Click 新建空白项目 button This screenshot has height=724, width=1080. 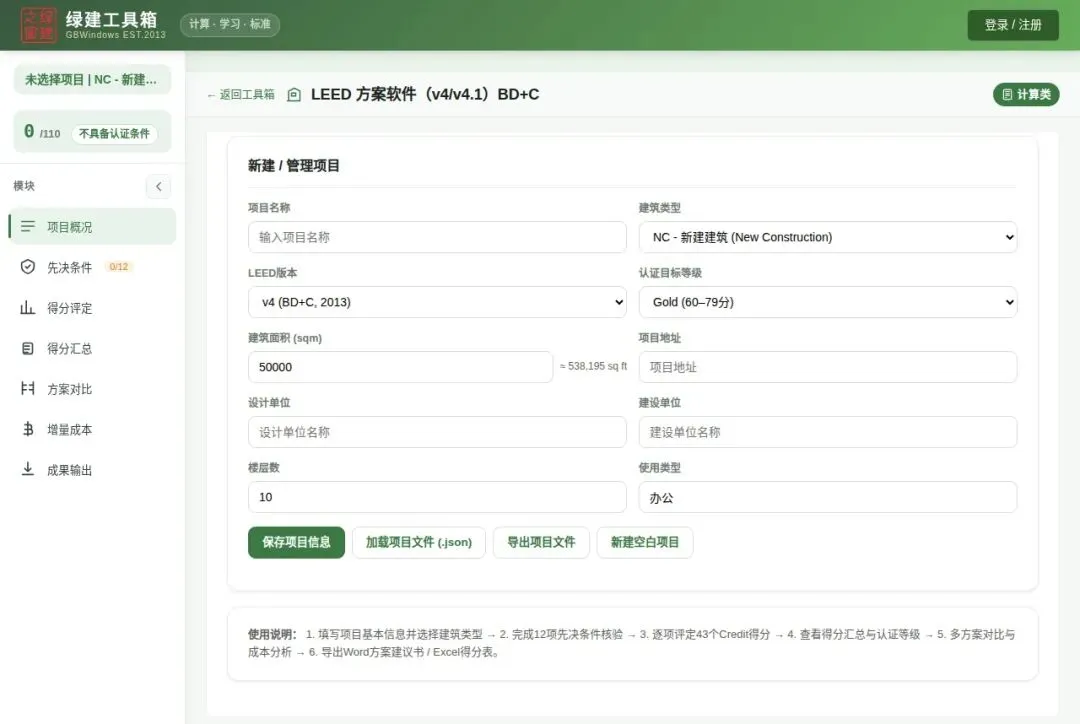tap(645, 542)
